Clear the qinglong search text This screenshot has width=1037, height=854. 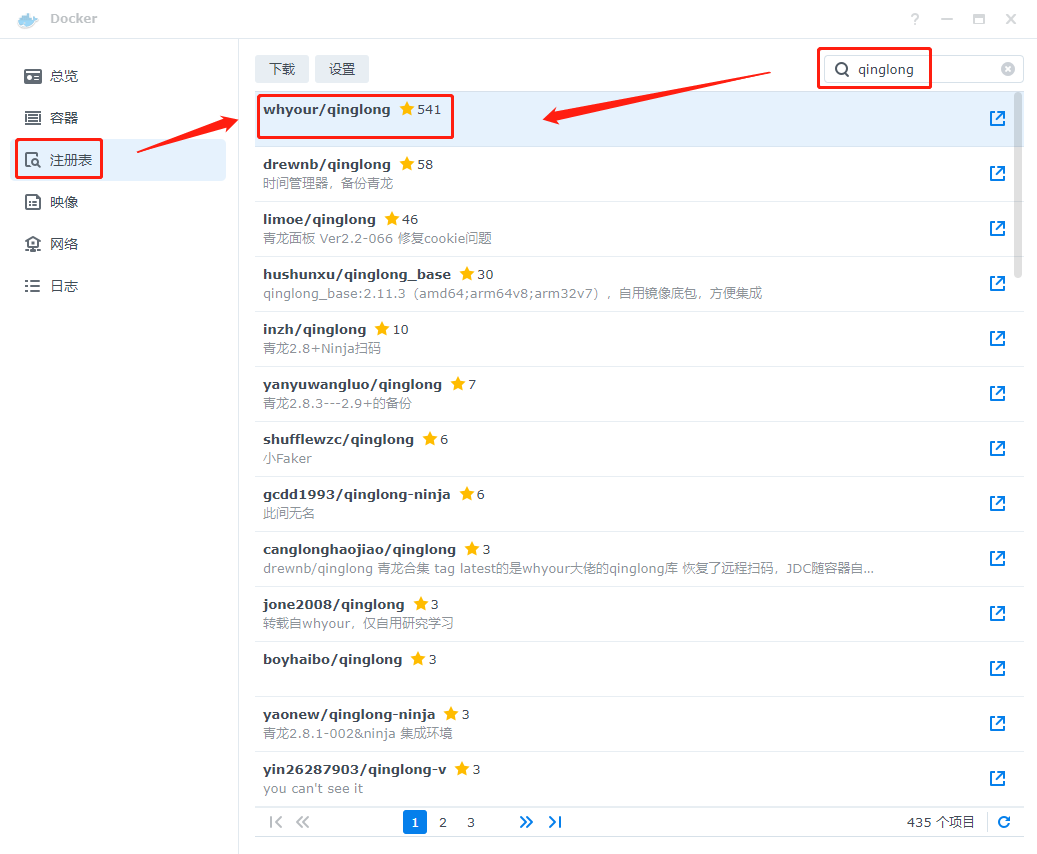coord(1008,69)
